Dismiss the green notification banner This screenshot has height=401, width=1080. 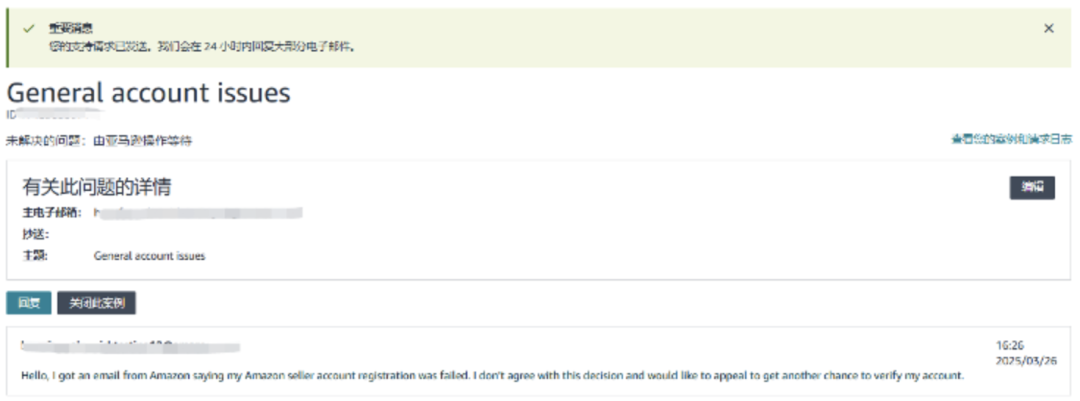point(1048,28)
